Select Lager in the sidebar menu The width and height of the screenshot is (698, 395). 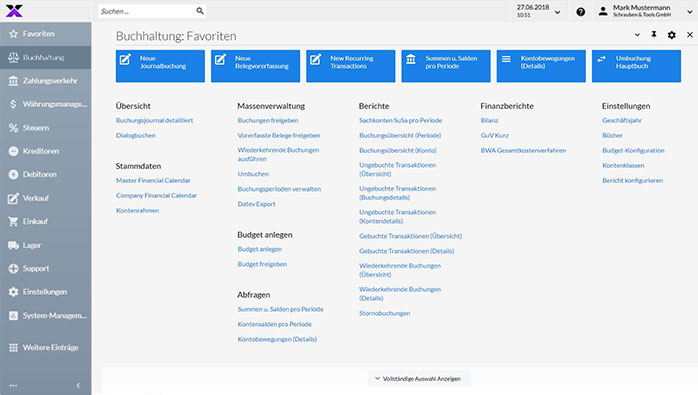tap(45, 245)
